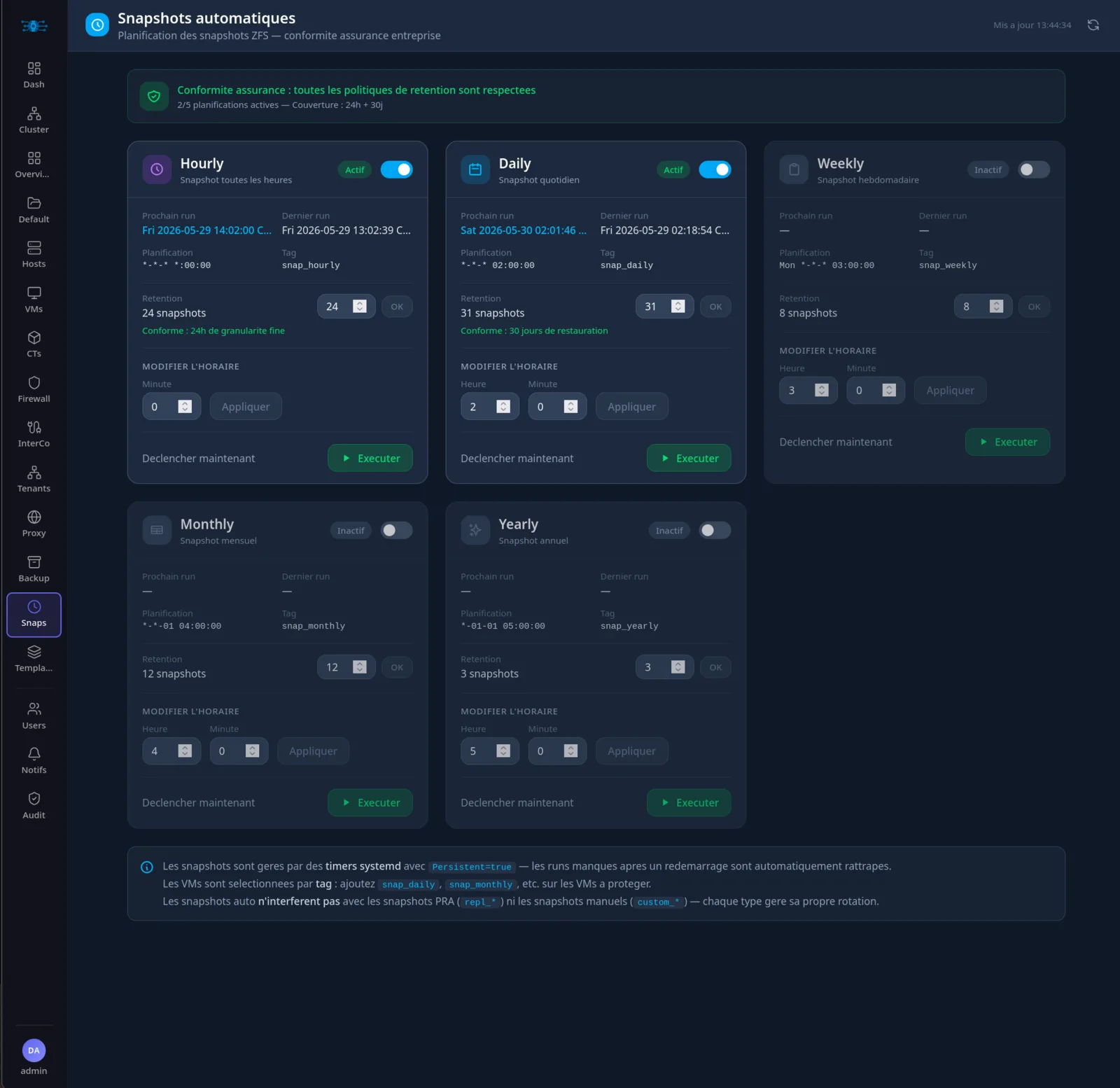Screen dimensions: 1120x1088
Task: Click the snap_daily tag in footer note
Action: [x=408, y=884]
